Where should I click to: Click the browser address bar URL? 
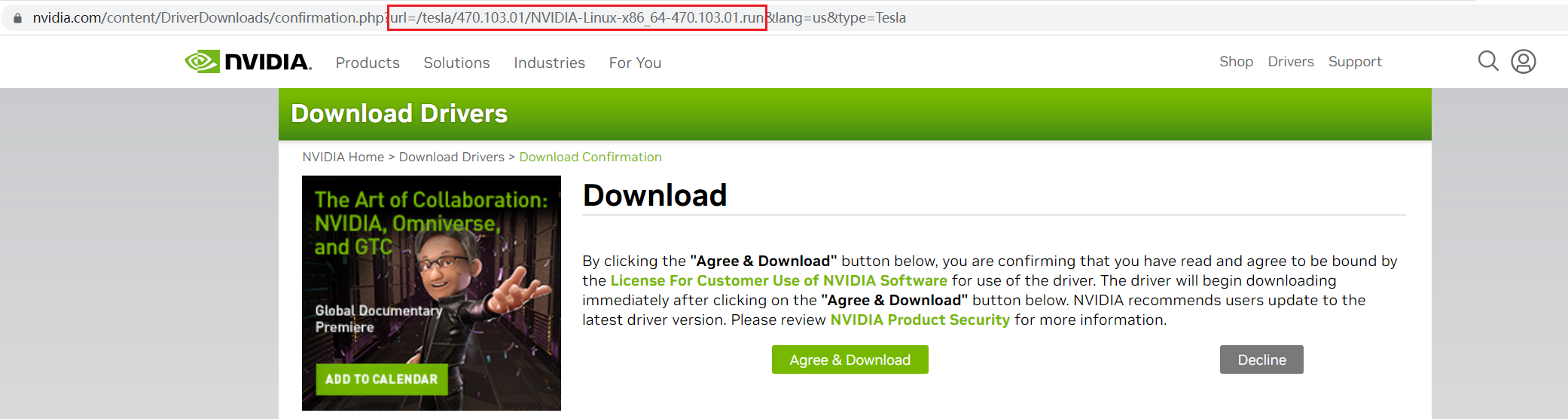(x=469, y=17)
